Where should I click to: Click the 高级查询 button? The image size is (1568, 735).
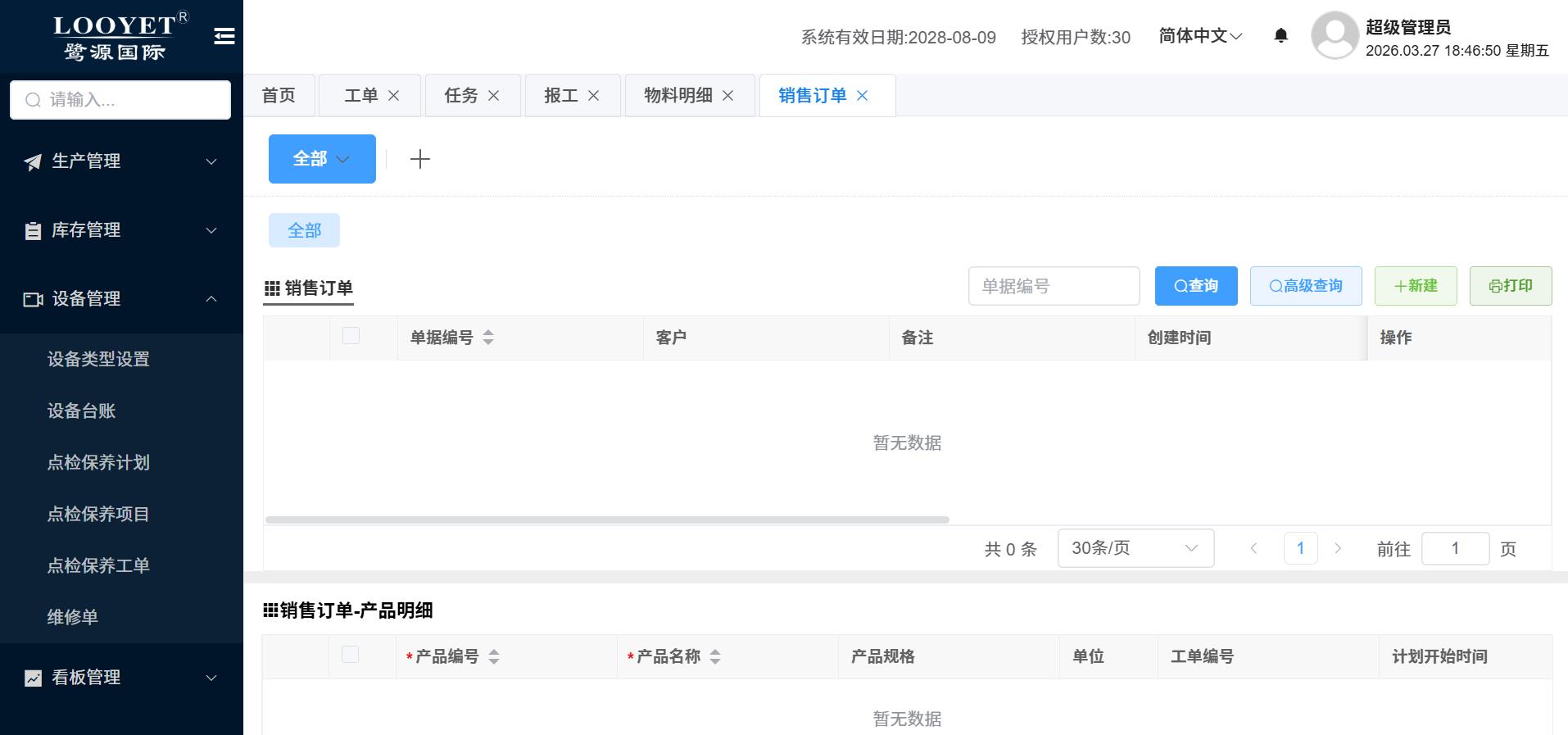1306,286
